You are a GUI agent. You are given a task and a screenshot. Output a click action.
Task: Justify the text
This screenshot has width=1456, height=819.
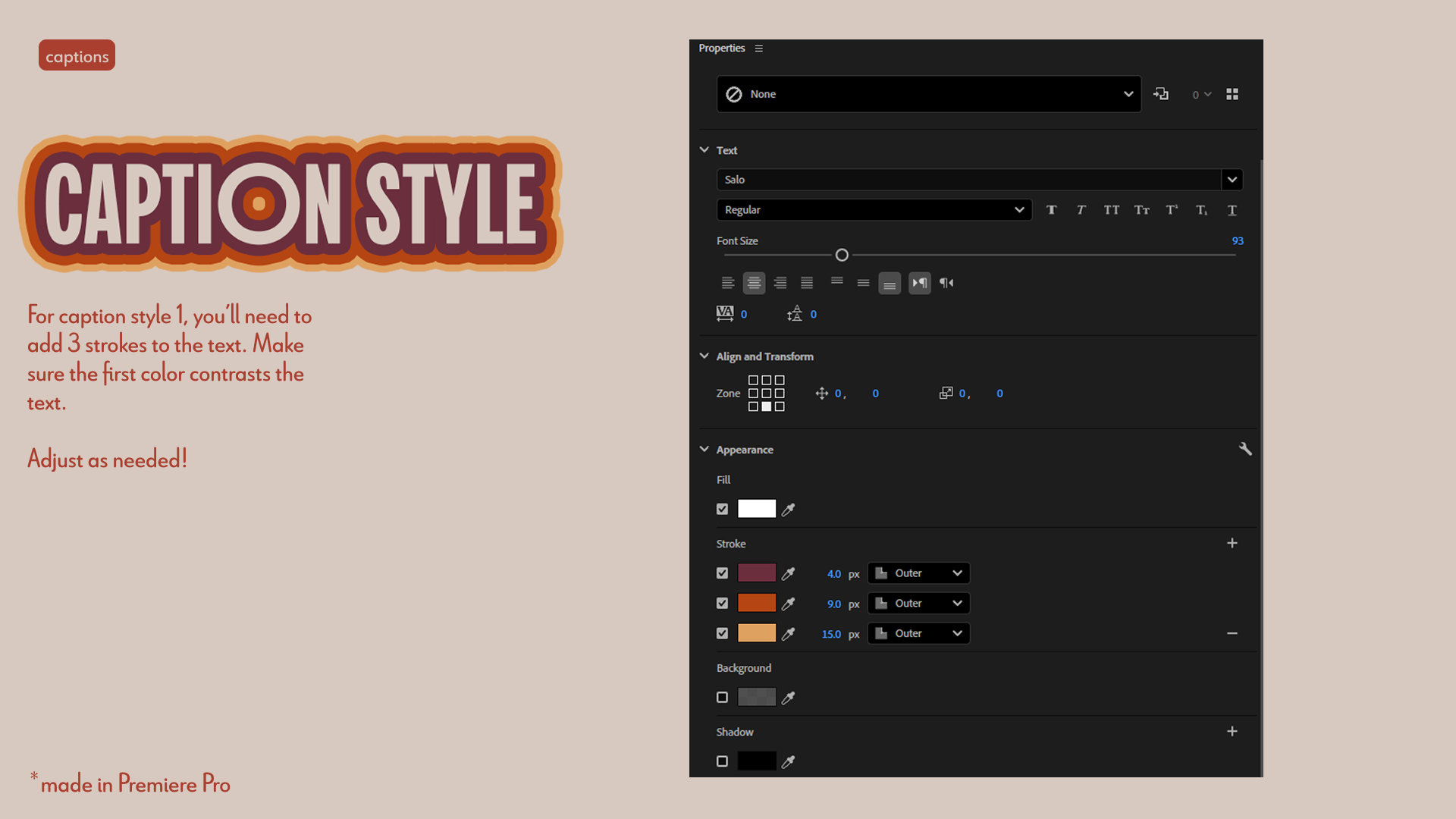coord(807,283)
